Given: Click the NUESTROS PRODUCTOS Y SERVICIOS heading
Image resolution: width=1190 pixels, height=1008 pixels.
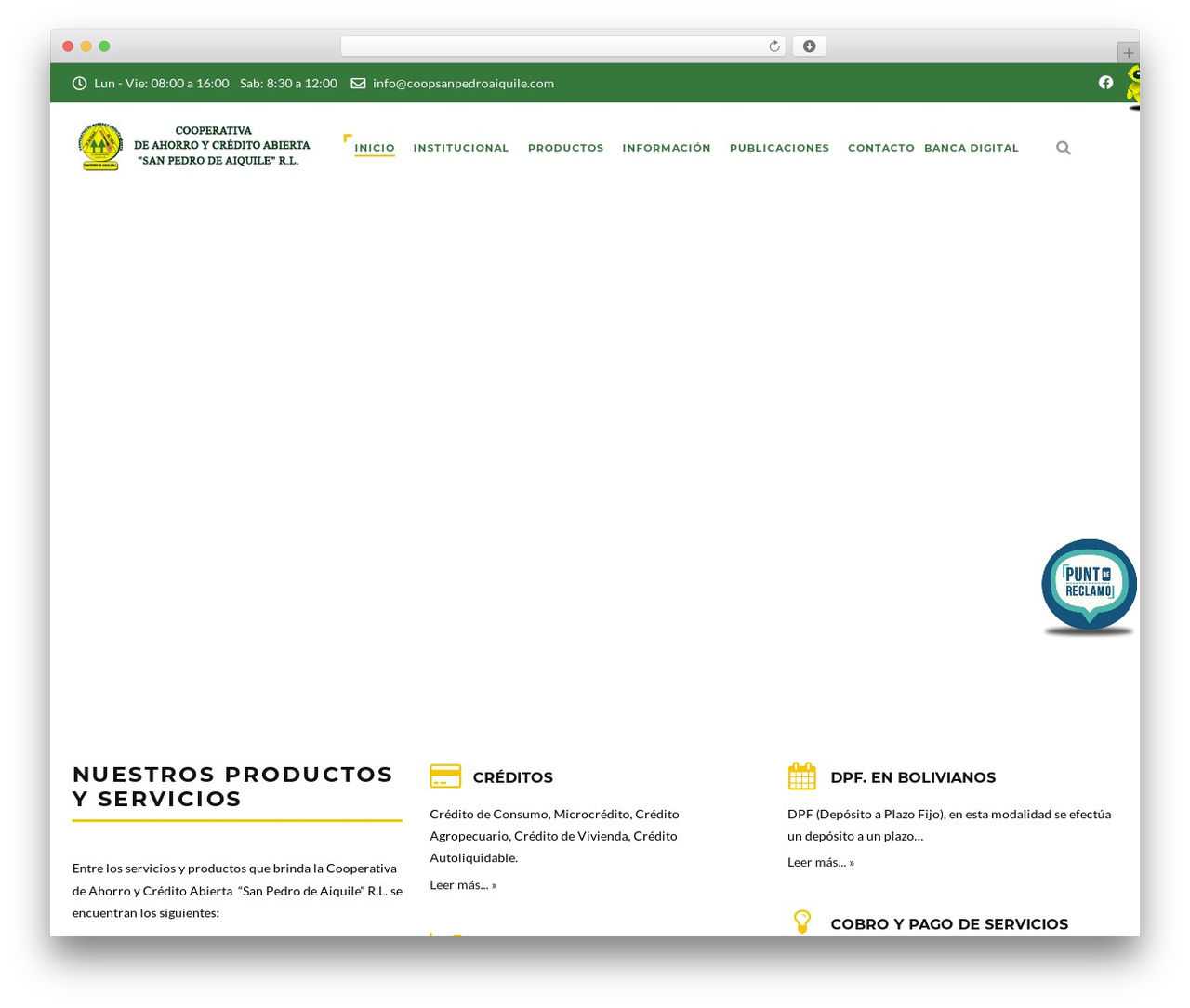Looking at the screenshot, I should (x=232, y=787).
